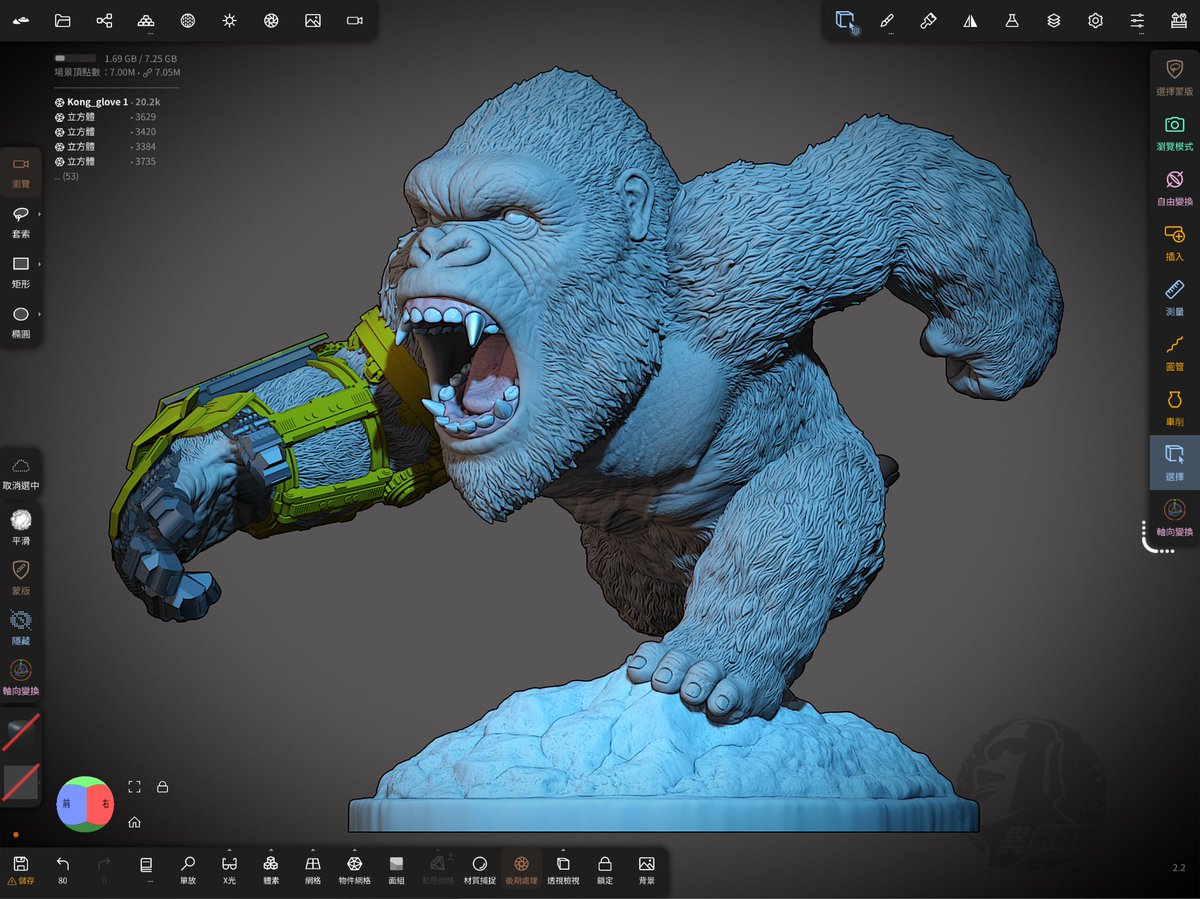The width and height of the screenshot is (1200, 899).
Task: Open the topology menu with stacked bricks icon
Action: (x=146, y=20)
